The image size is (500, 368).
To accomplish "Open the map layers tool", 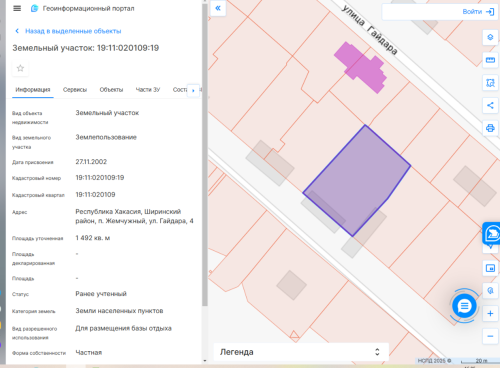I will tap(490, 37).
